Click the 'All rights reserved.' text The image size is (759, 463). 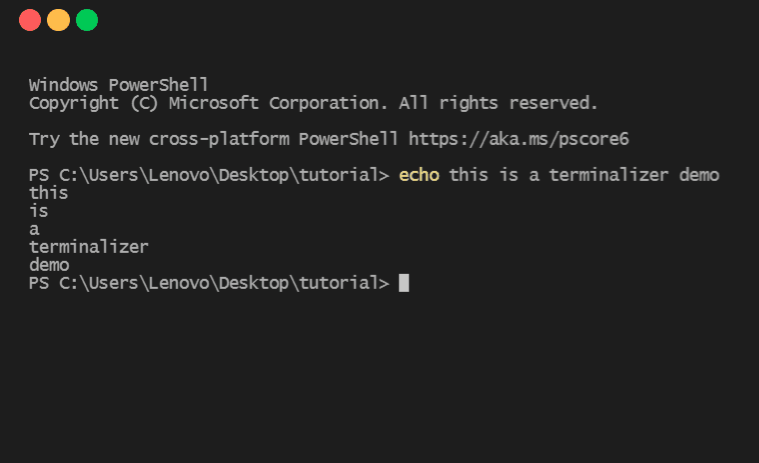tap(498, 103)
